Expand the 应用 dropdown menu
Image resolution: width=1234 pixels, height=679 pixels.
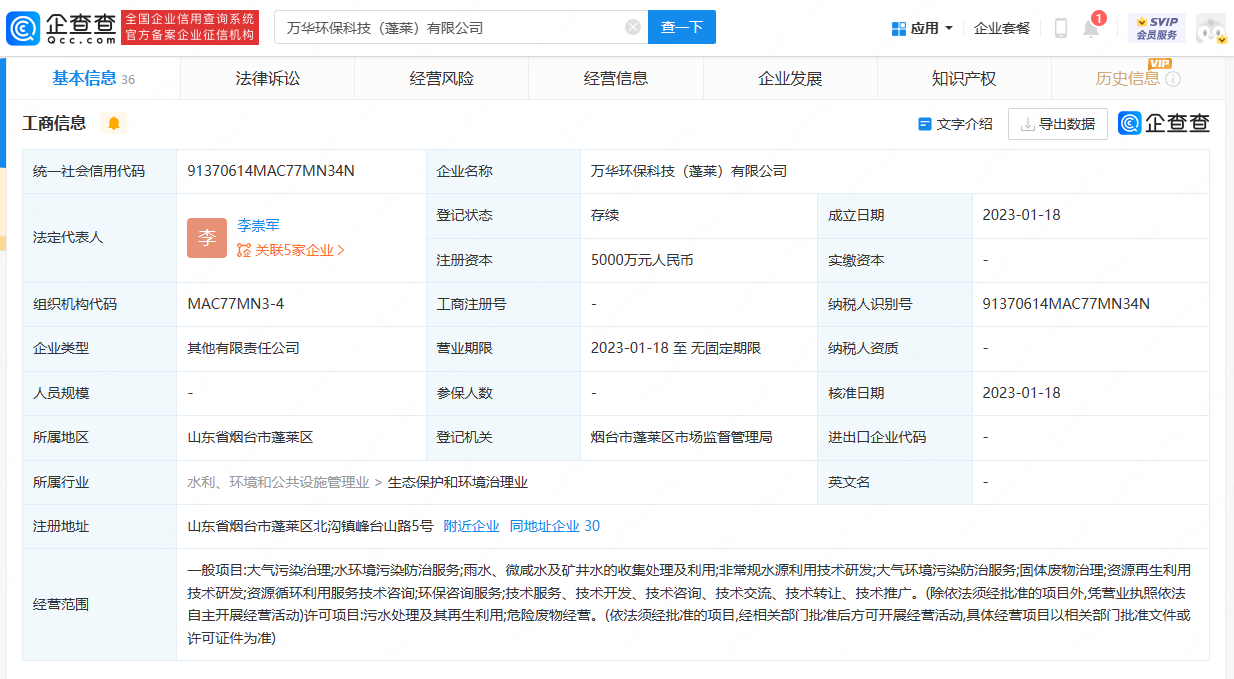[x=922, y=28]
